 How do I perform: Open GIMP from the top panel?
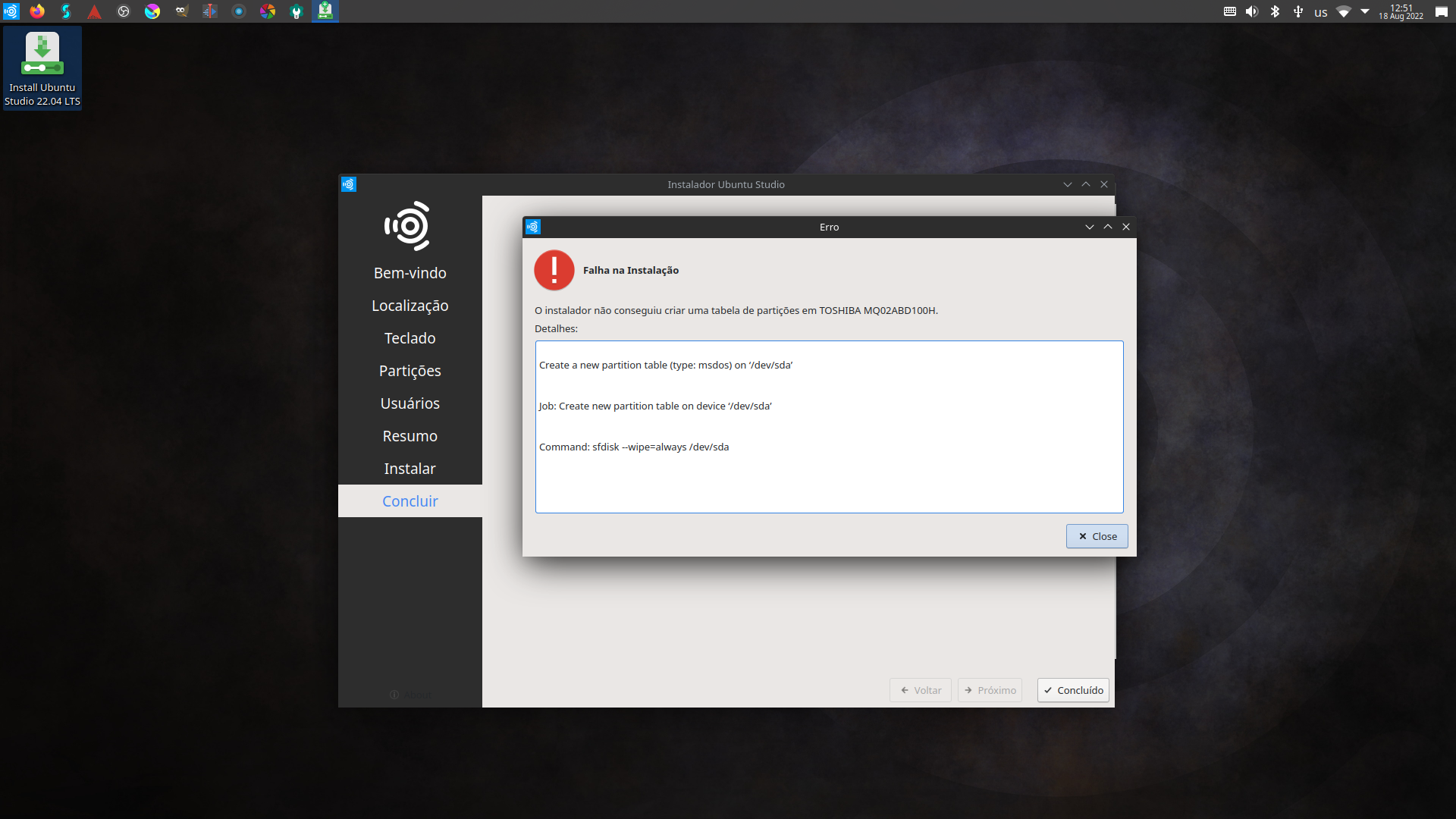pyautogui.click(x=181, y=11)
